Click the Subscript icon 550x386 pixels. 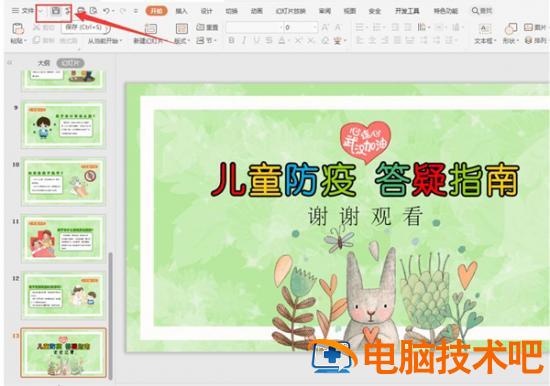[311, 41]
